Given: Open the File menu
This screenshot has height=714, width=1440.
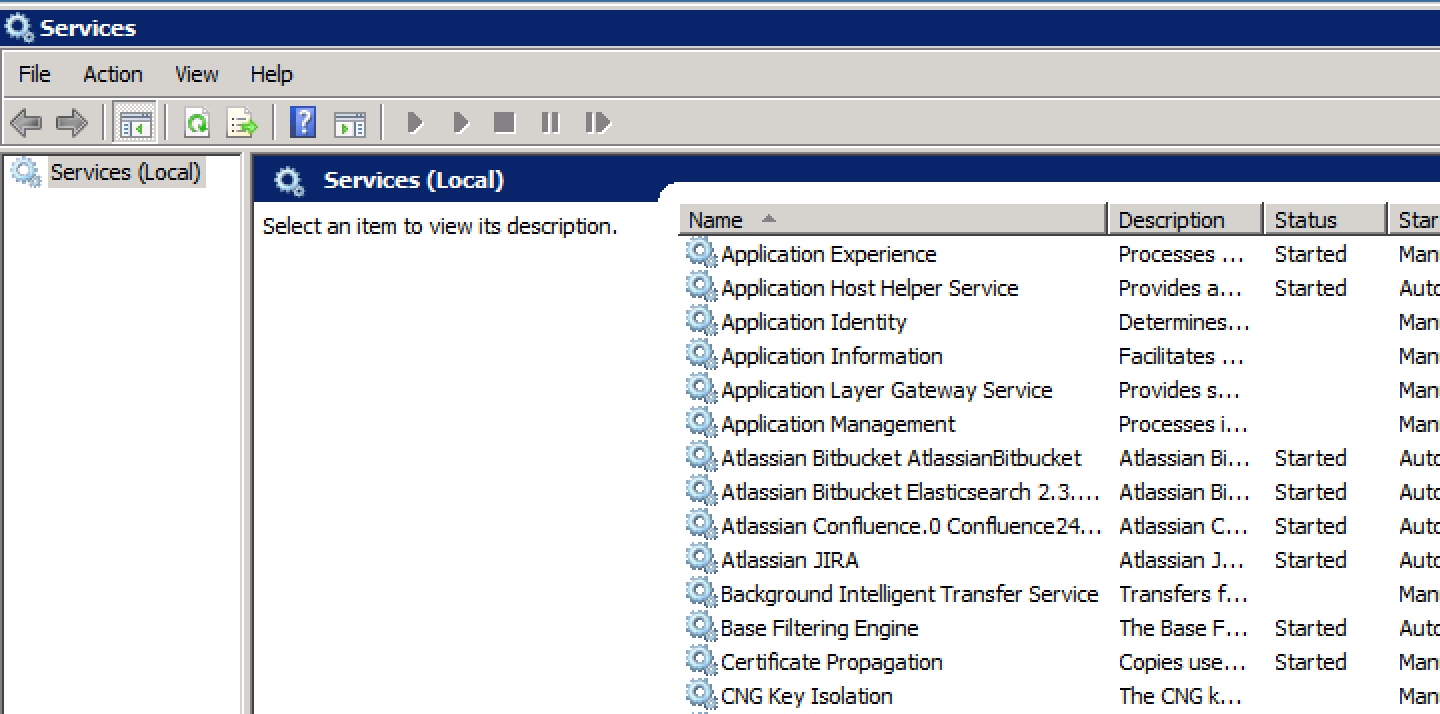Looking at the screenshot, I should [34, 74].
